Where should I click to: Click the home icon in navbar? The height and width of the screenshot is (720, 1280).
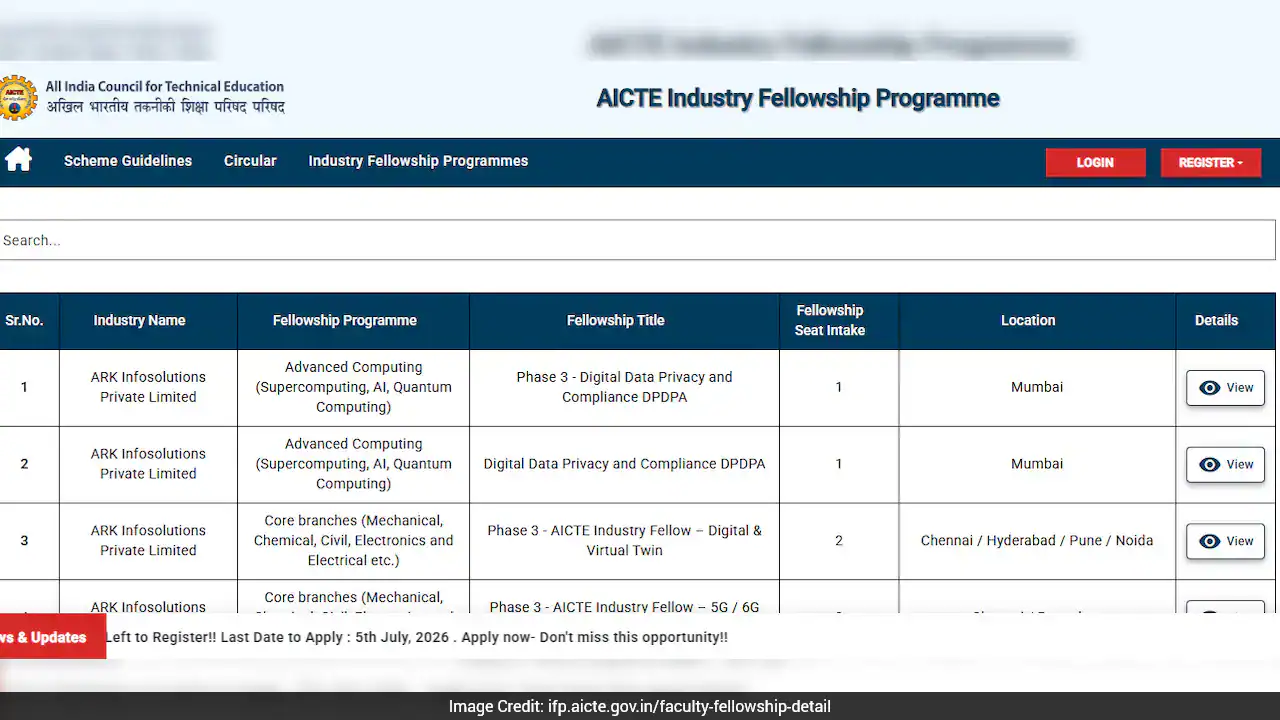(18, 160)
